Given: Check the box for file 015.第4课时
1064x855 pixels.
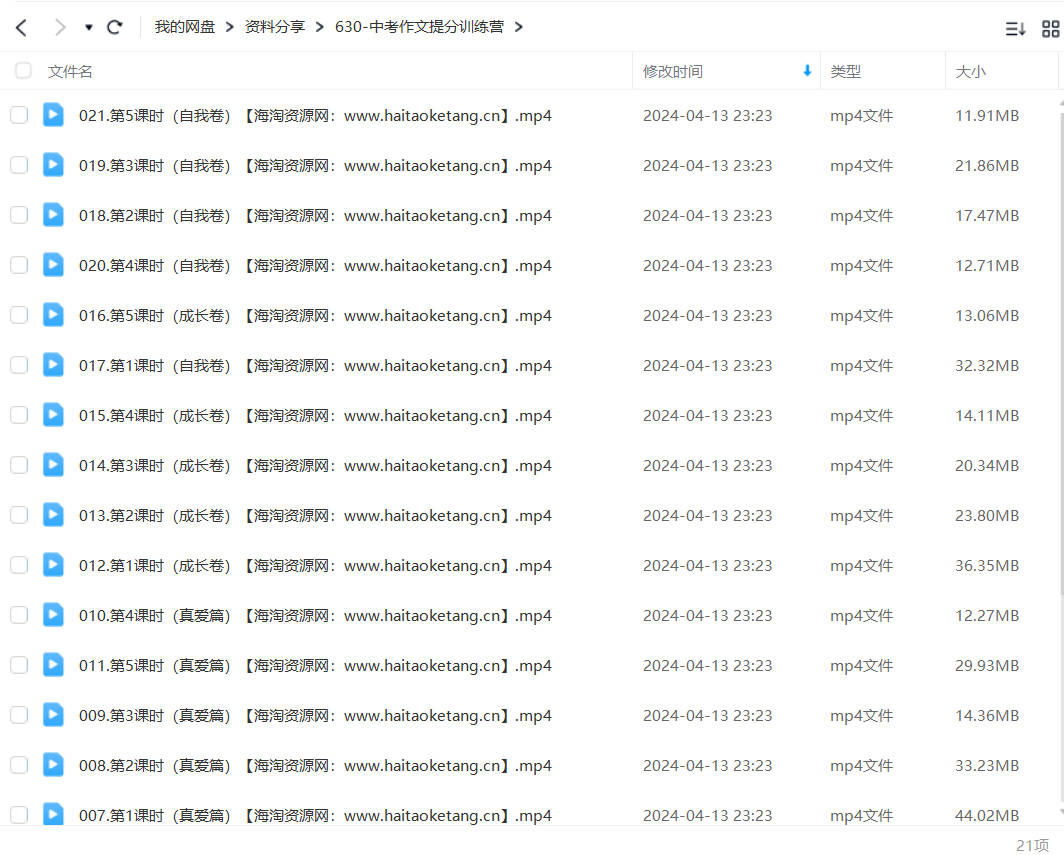Looking at the screenshot, I should point(19,415).
